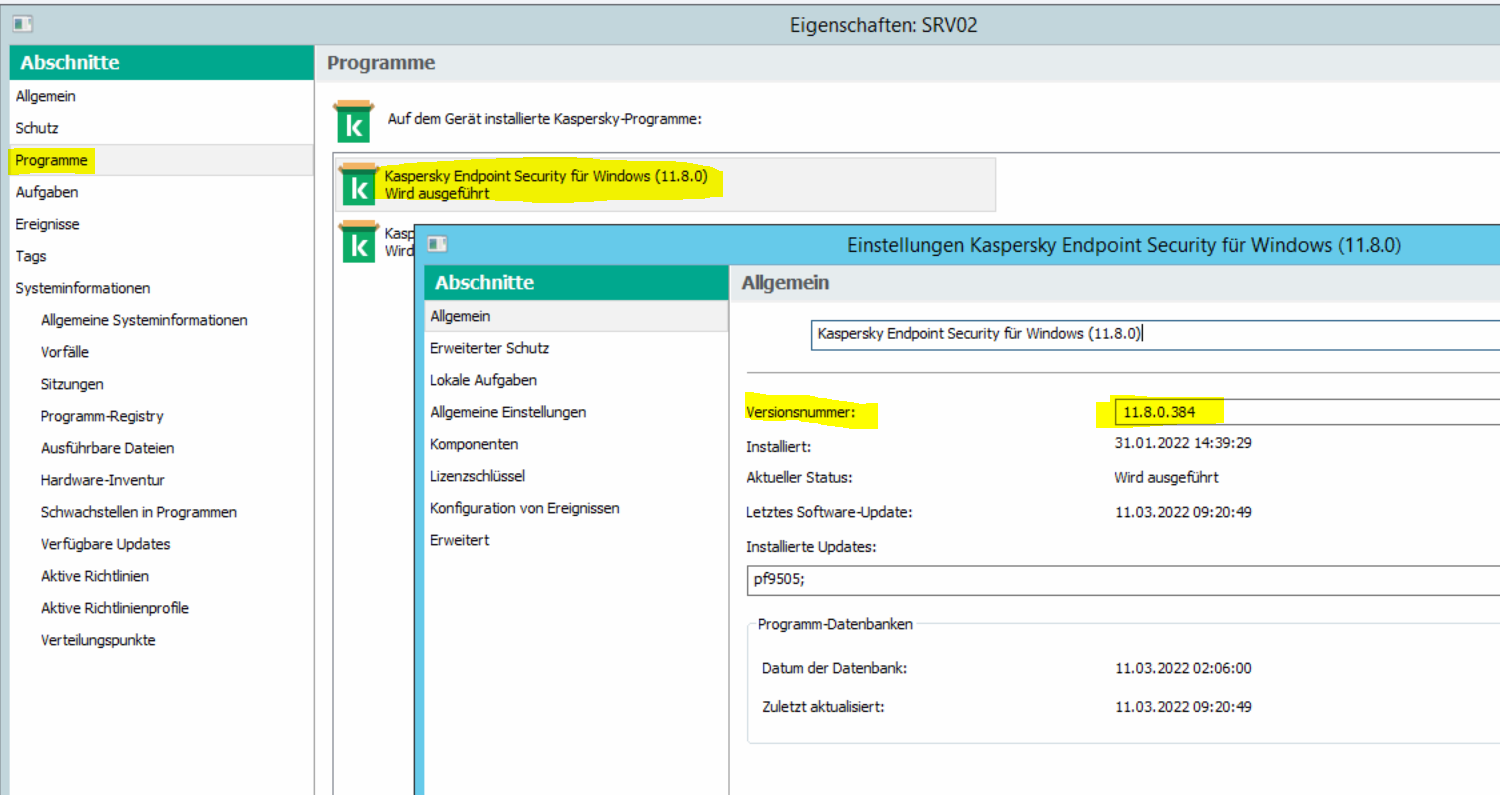
Task: Expand the Systeminformationen section
Action: [x=83, y=288]
